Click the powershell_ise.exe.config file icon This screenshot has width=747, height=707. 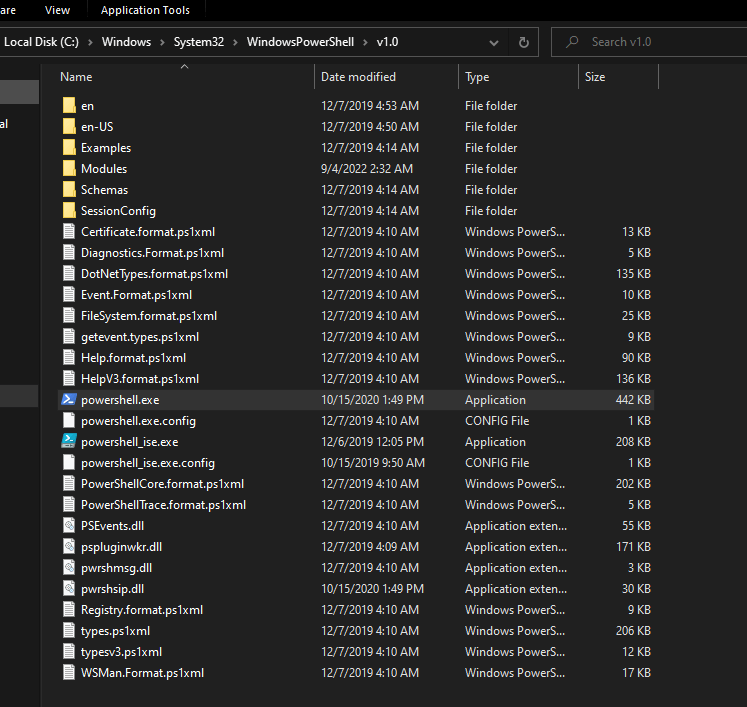[69, 462]
